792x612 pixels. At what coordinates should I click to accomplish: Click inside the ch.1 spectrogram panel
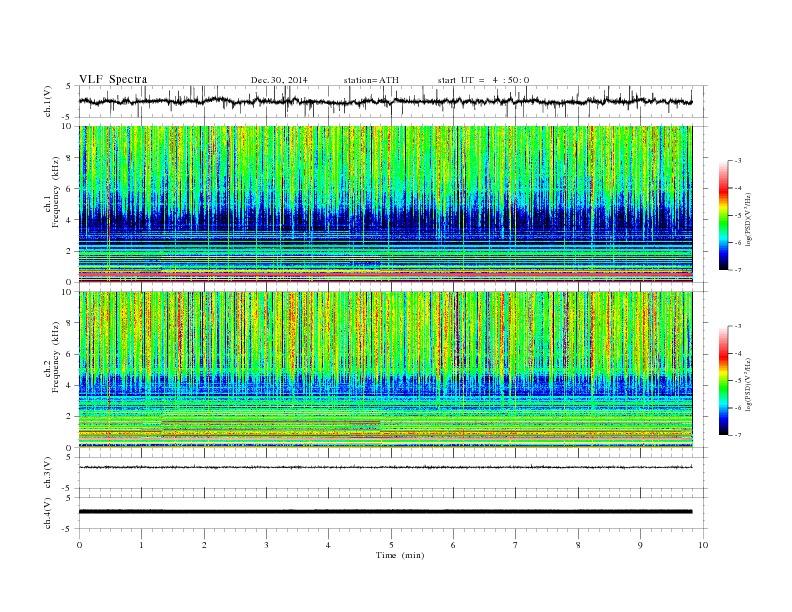pyautogui.click(x=385, y=204)
